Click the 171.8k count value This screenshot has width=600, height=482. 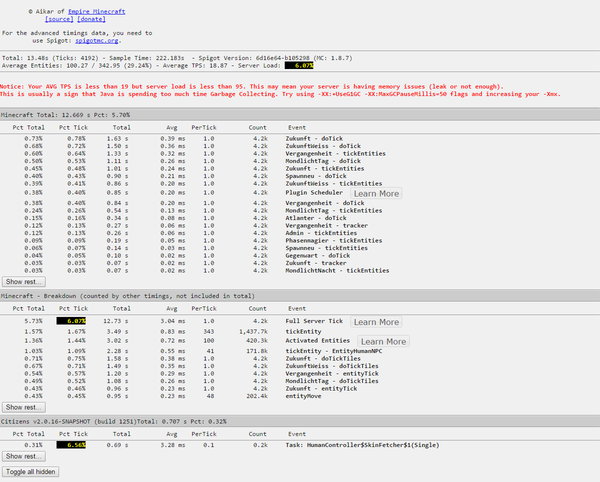(x=257, y=351)
